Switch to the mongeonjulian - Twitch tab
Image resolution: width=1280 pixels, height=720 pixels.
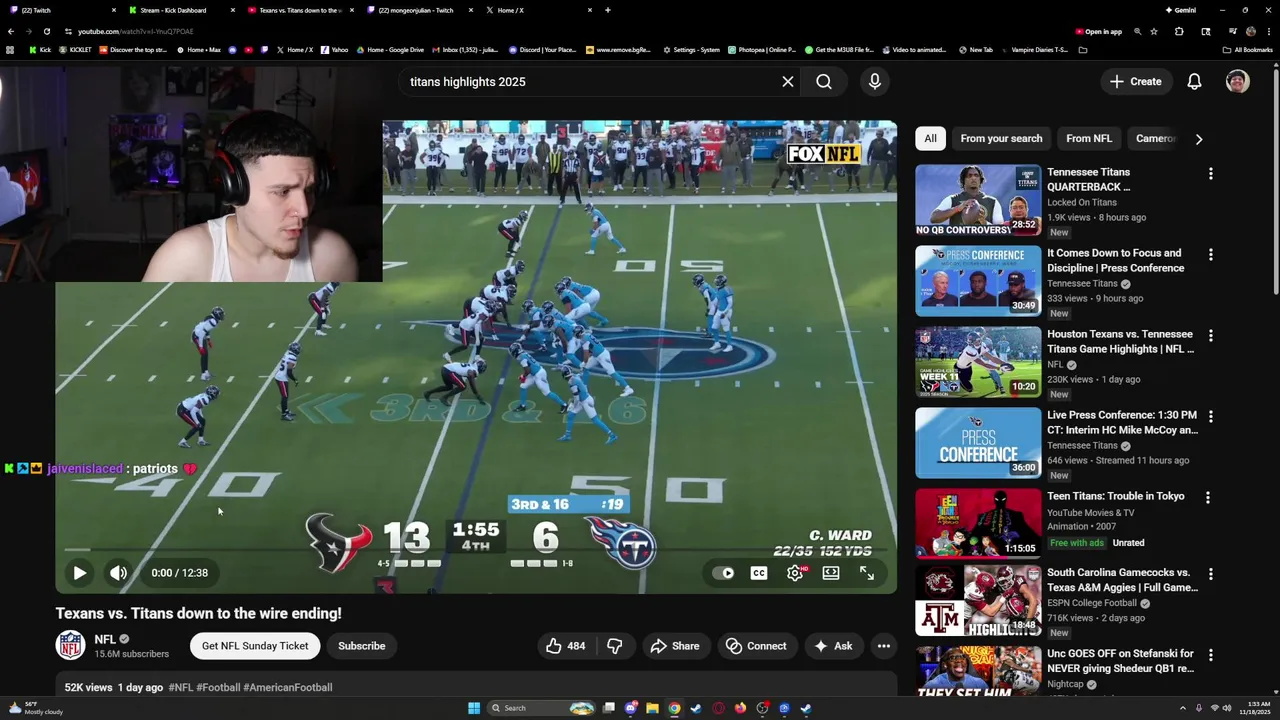click(418, 10)
